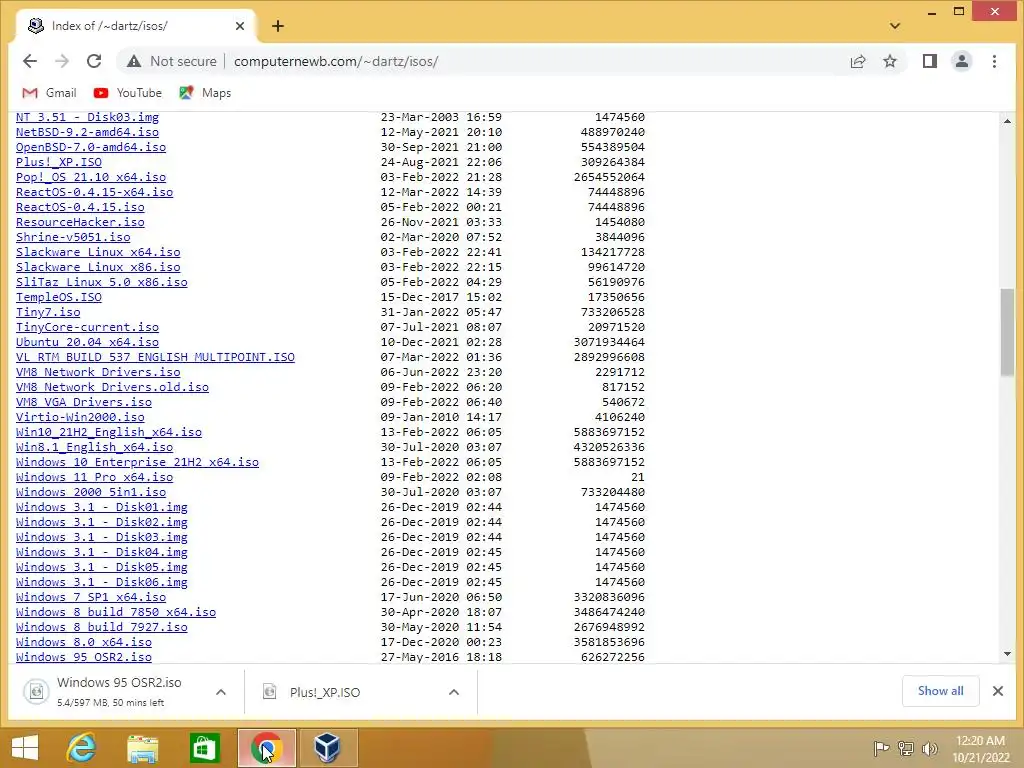Select the Index of /~dartz/isos/ tab

[x=134, y=26]
